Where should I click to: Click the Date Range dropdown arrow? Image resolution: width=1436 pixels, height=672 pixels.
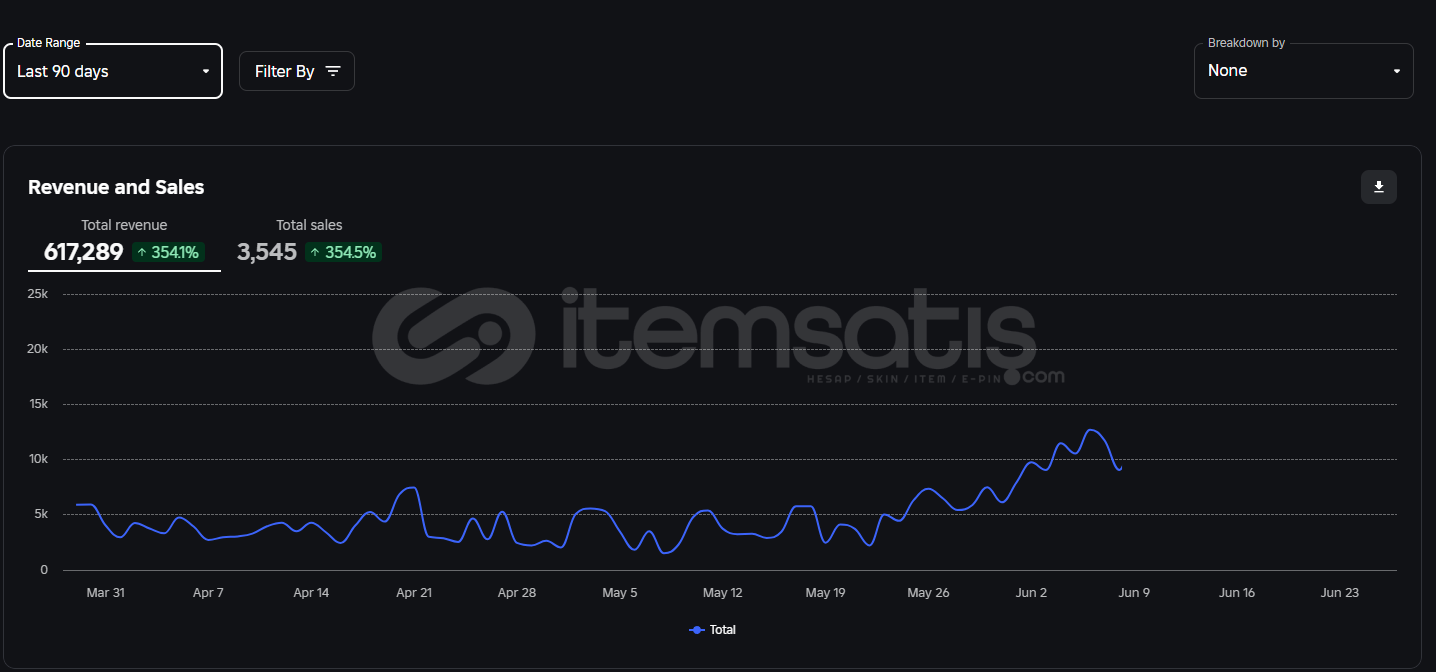206,71
